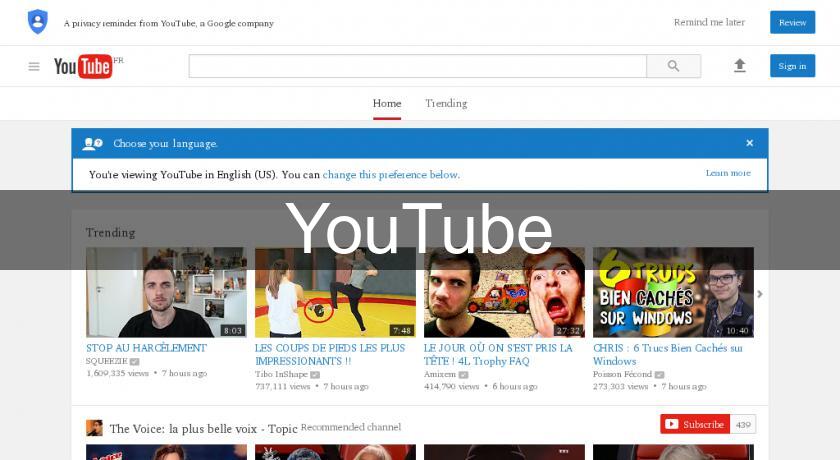Click the privacy reminder from YouTube text
Screen dimensions: 840x460
169,24
